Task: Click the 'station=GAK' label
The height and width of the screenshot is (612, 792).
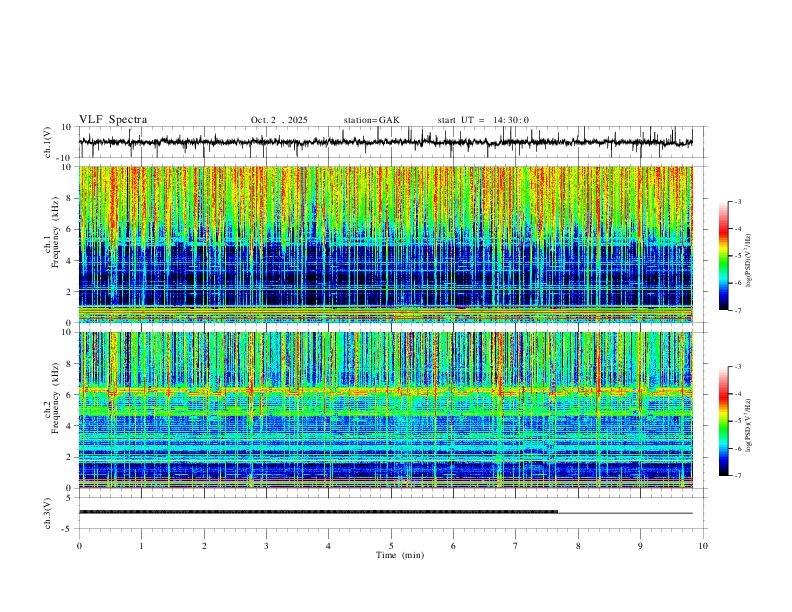Action: point(371,120)
